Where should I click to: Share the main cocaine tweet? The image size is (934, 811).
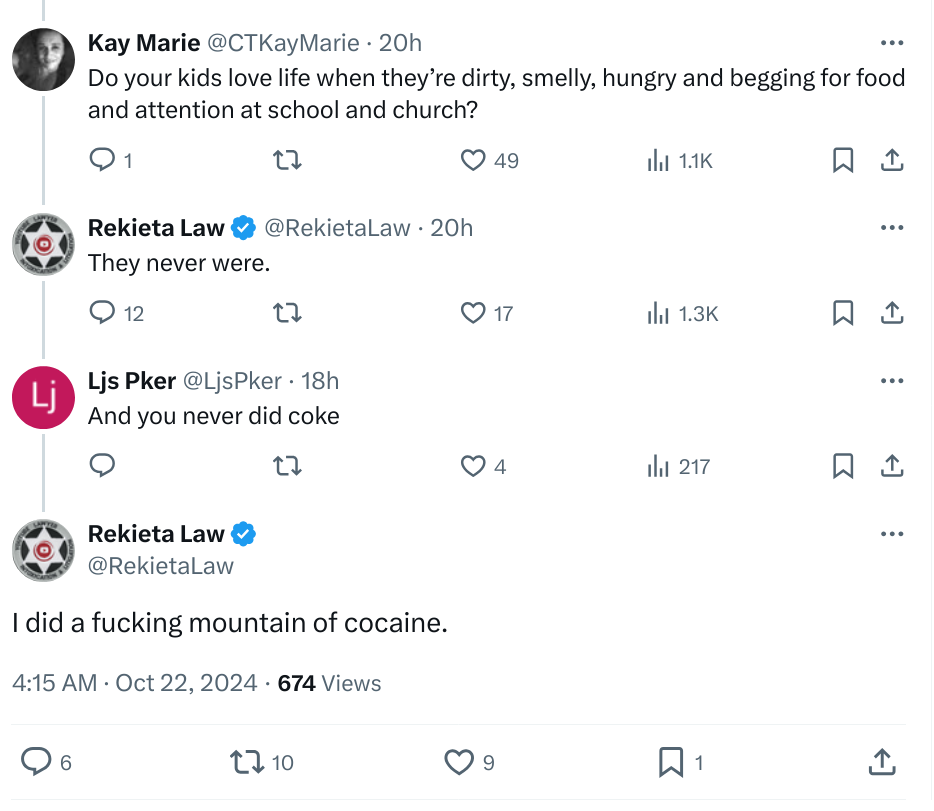pyautogui.click(x=882, y=762)
